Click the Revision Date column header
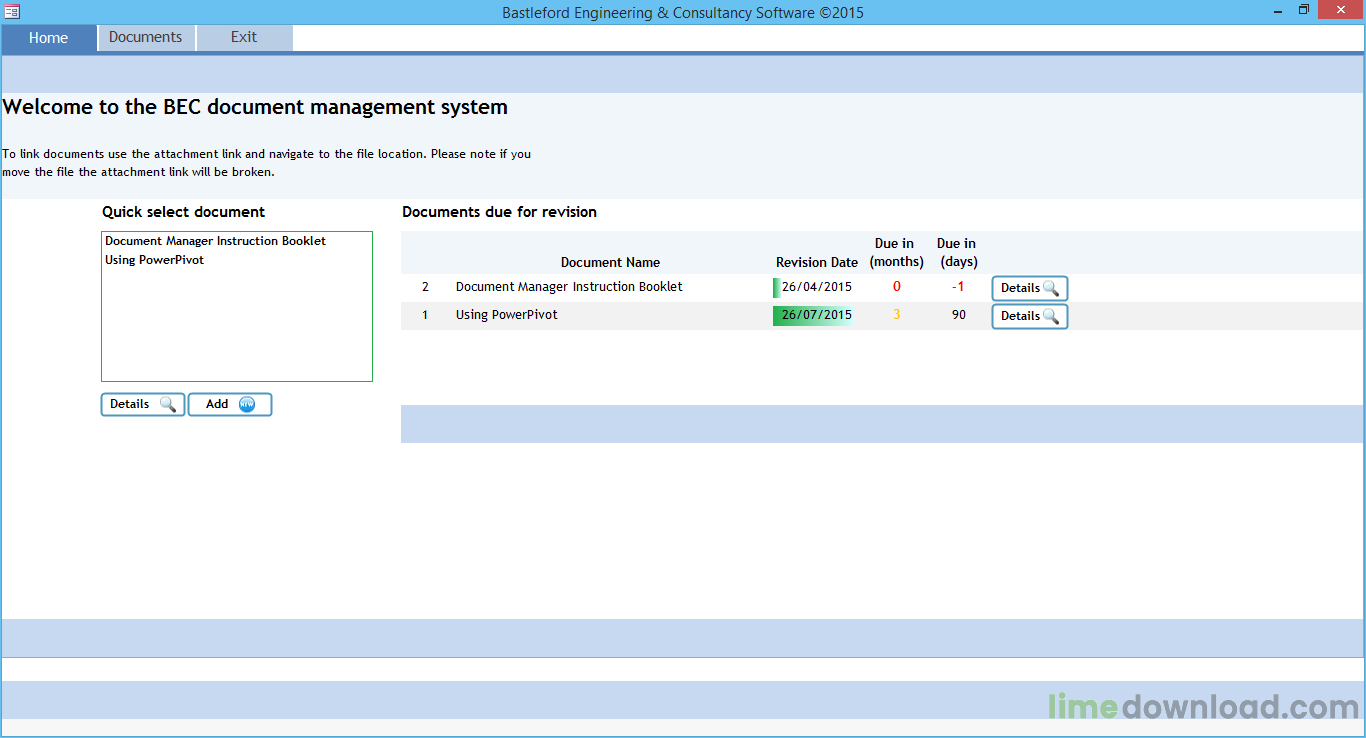Screen dimensions: 1366x738 [x=817, y=263]
